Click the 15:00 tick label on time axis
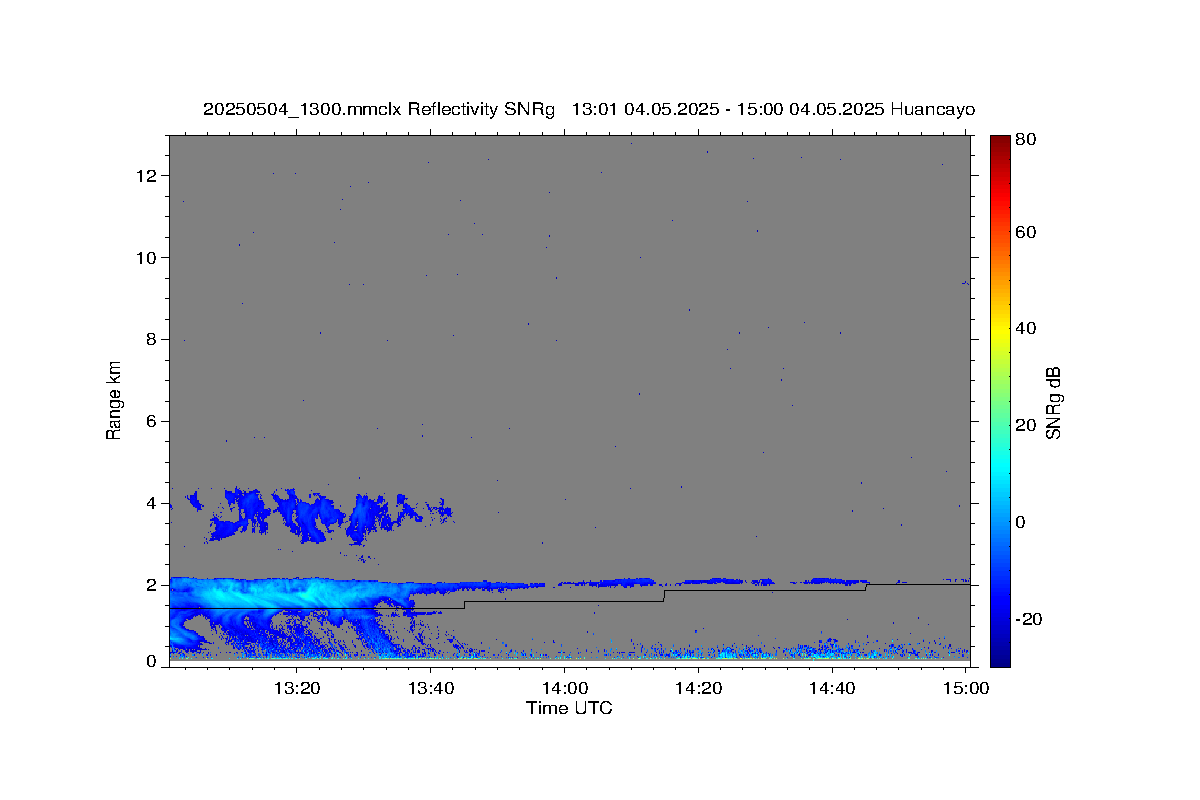 965,688
